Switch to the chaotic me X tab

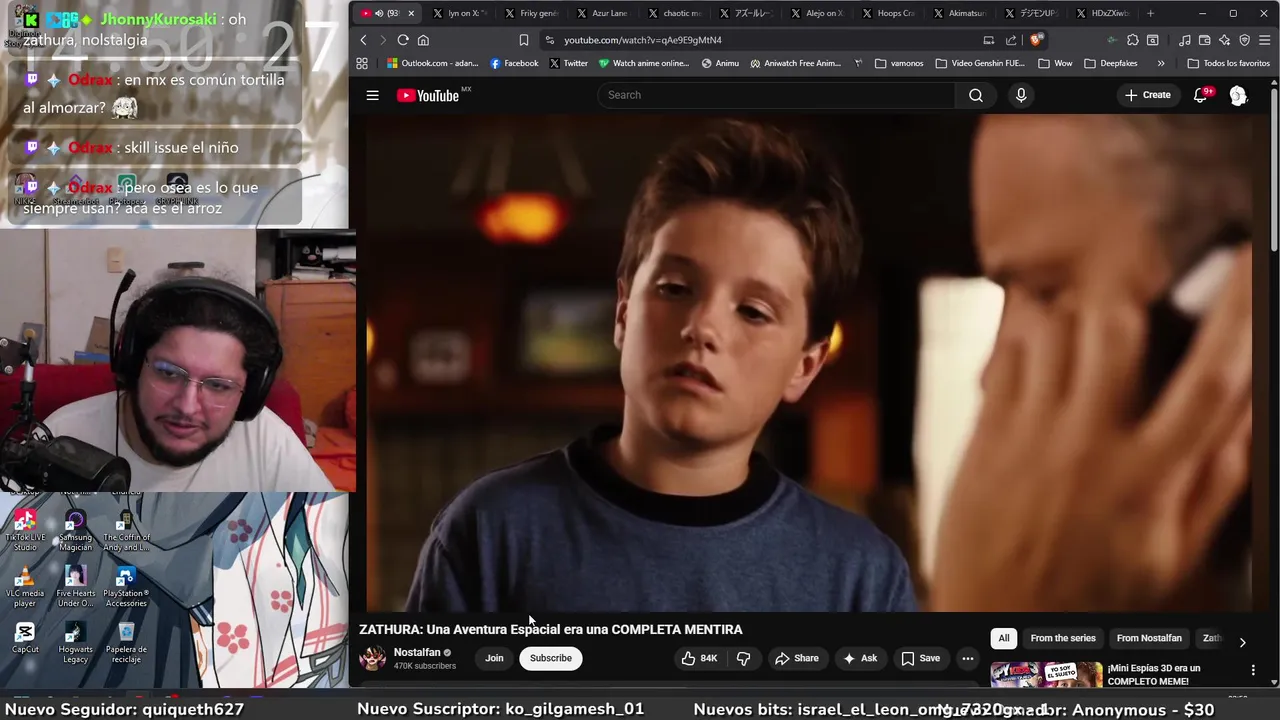tap(673, 13)
